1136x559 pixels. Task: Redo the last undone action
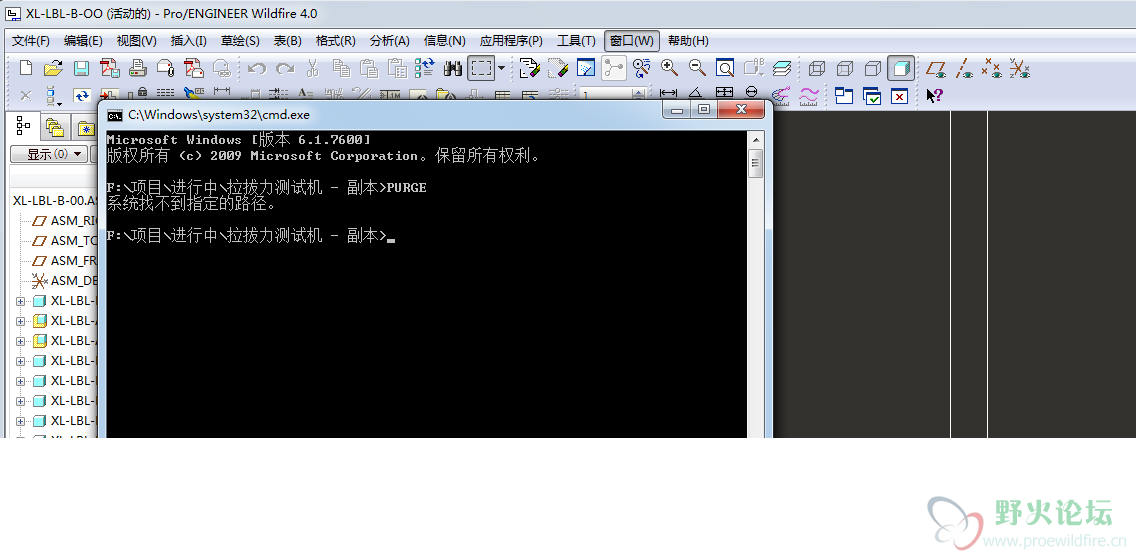point(285,69)
